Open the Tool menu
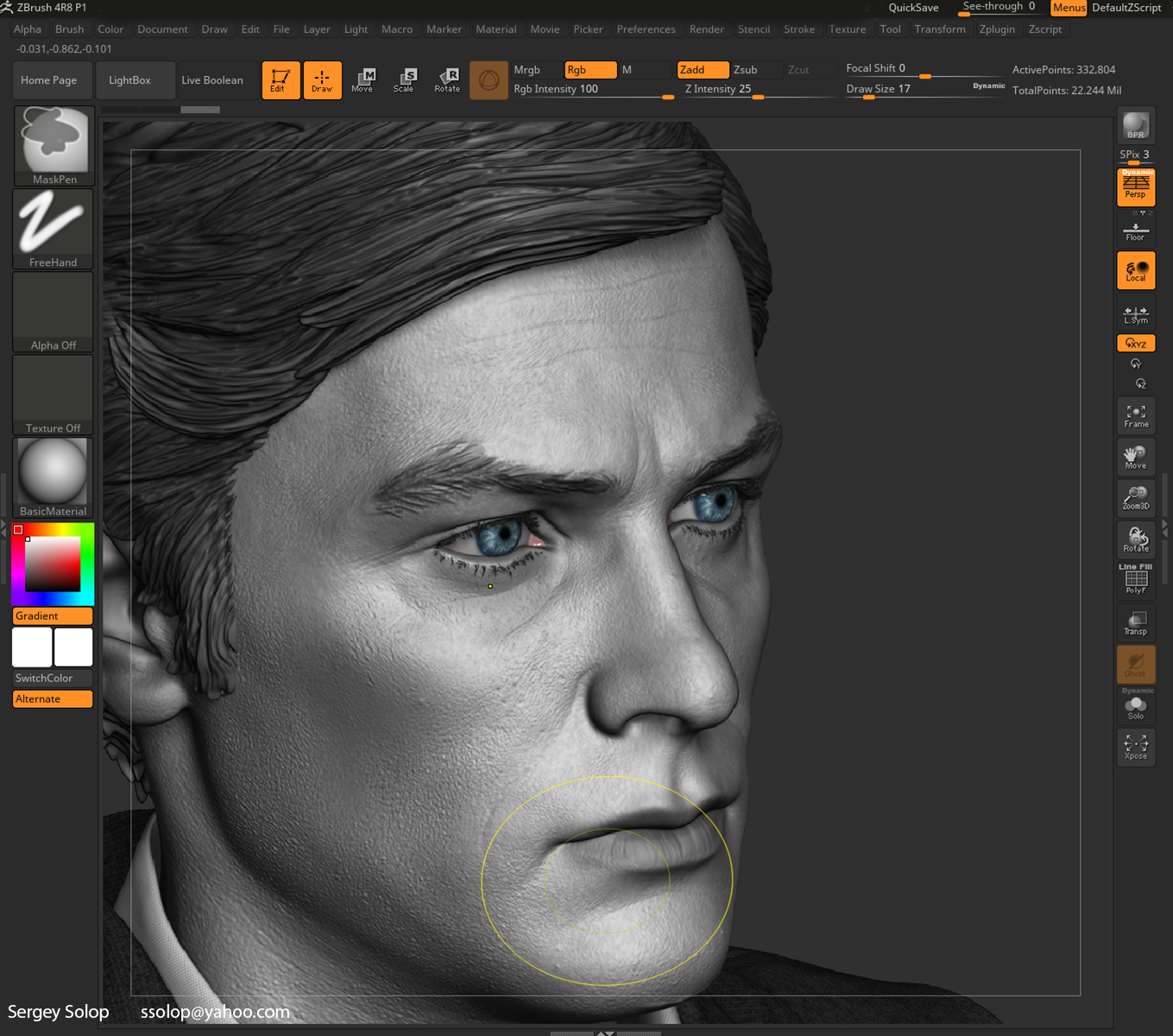The image size is (1173, 1036). tap(890, 29)
